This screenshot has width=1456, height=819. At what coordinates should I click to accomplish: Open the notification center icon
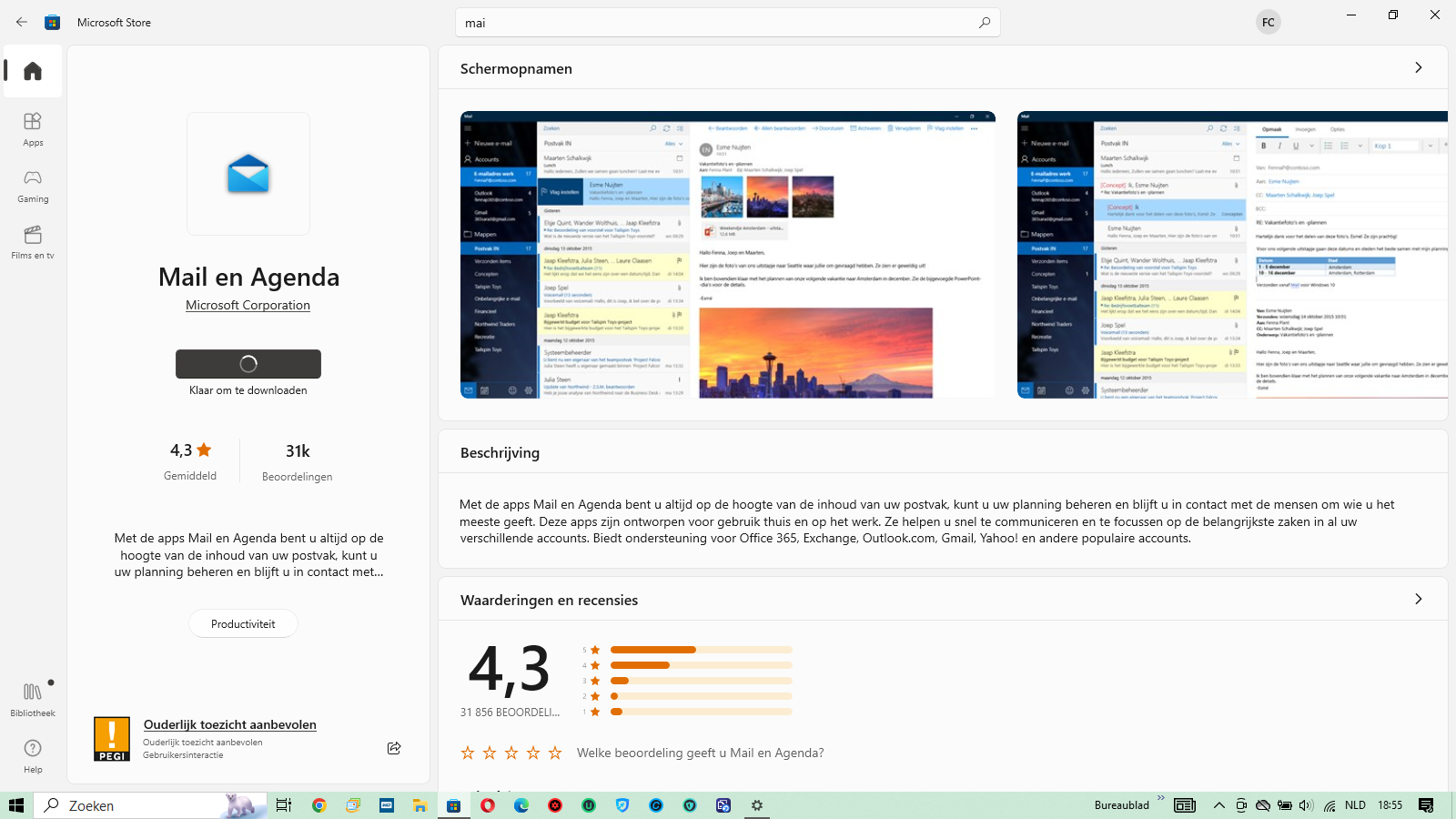1426,805
